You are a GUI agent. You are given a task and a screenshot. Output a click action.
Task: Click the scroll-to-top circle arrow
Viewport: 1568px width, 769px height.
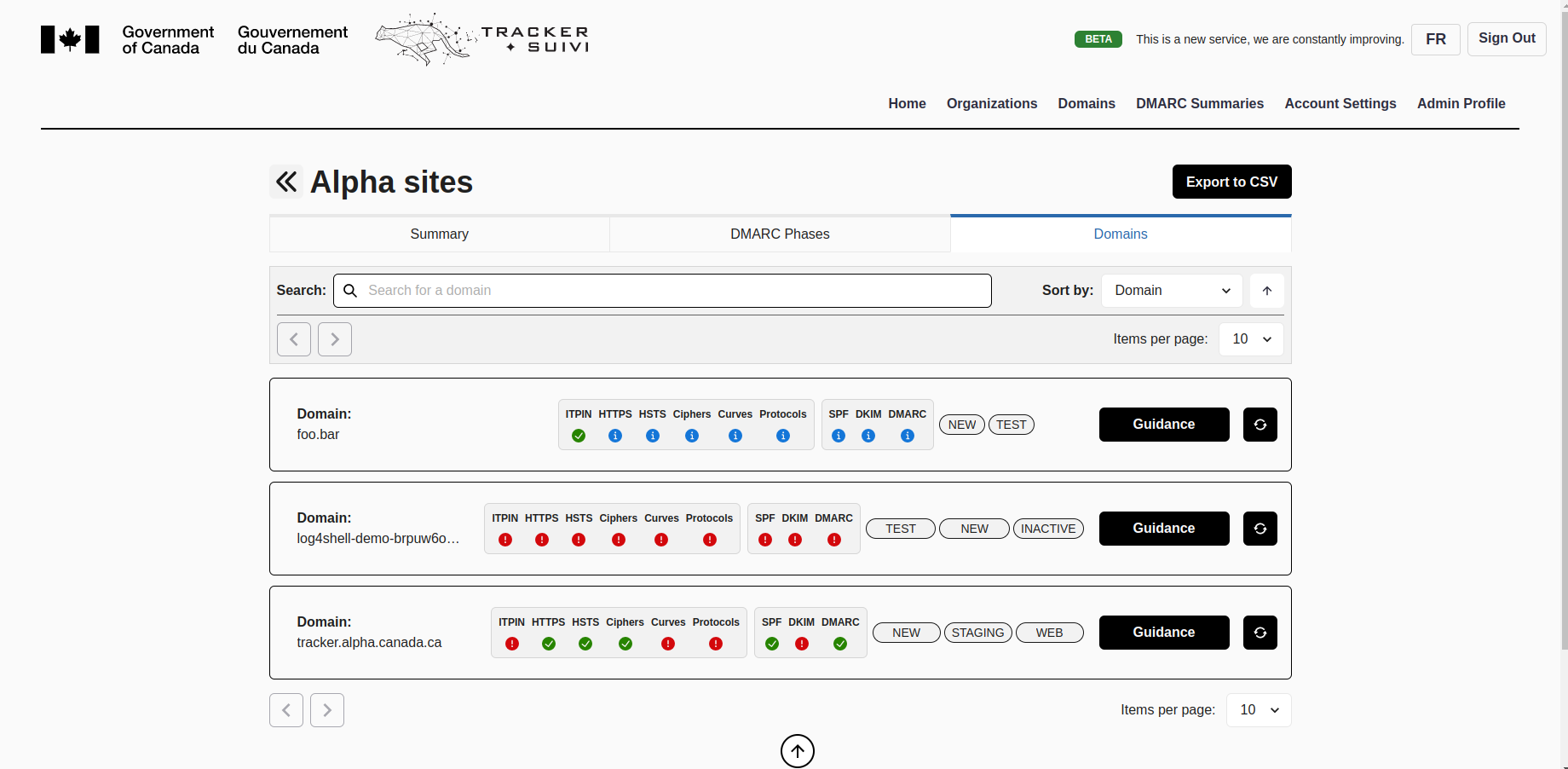798,751
